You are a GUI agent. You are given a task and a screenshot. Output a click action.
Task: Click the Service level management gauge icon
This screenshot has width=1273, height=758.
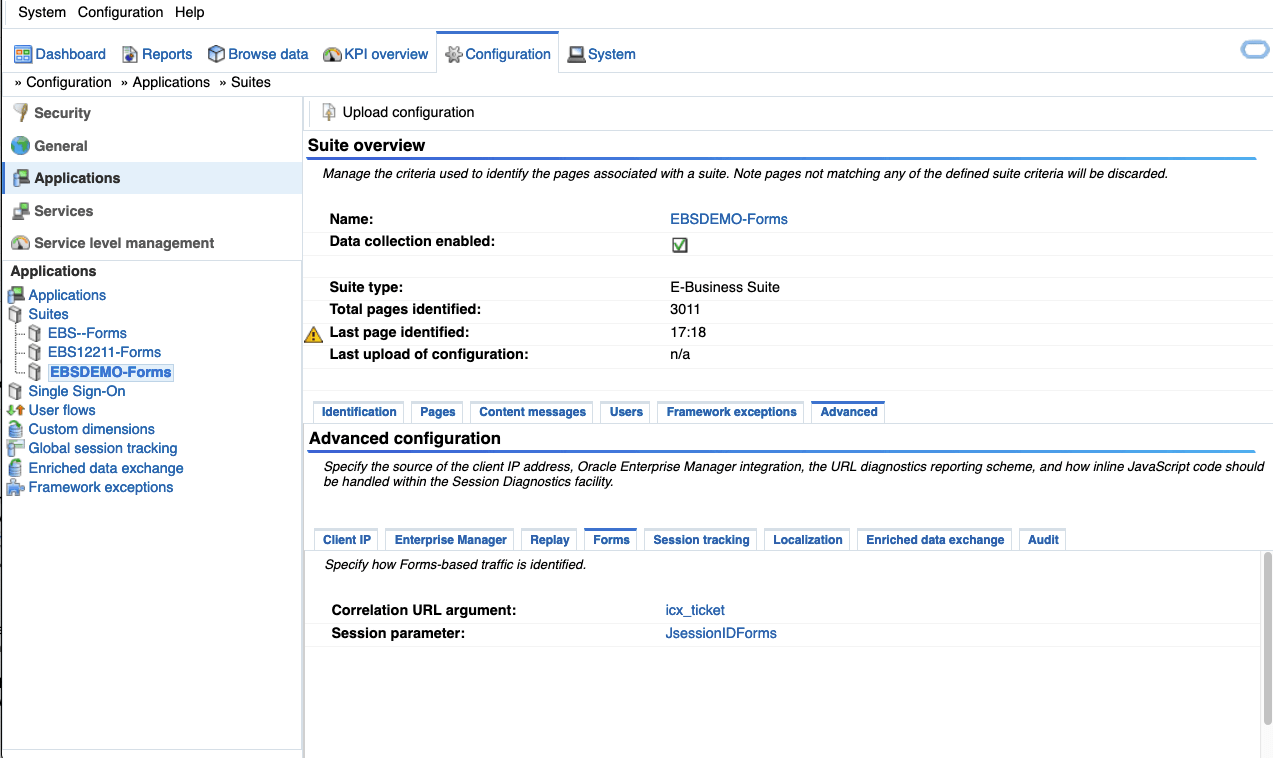coord(20,243)
